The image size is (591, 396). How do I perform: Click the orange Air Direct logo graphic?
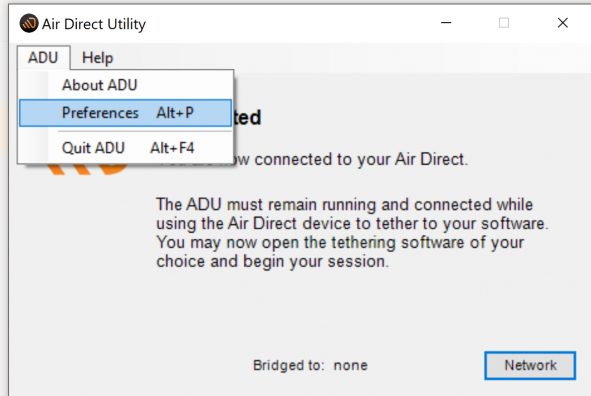coord(89,169)
